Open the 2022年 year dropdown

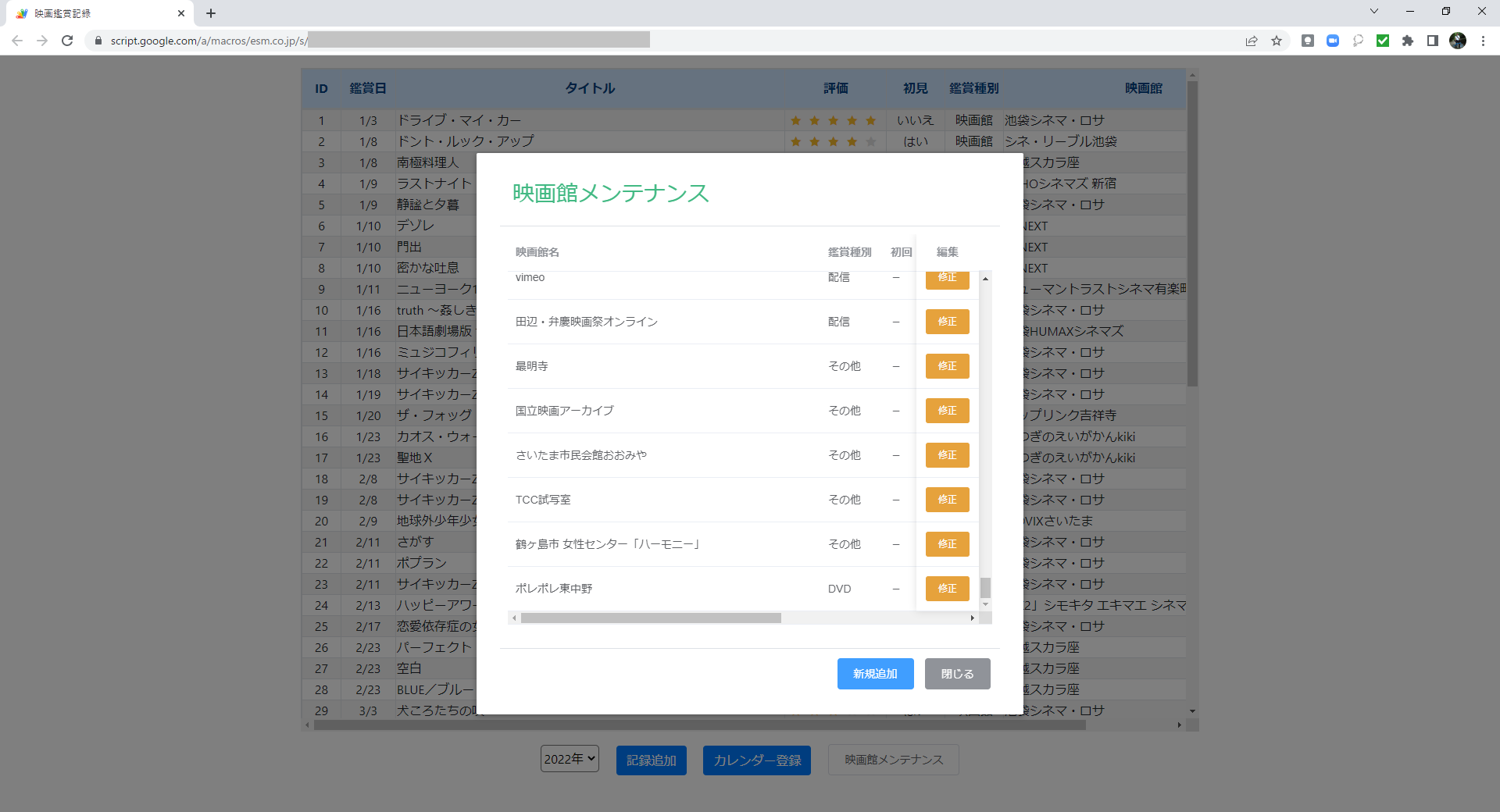coord(570,758)
